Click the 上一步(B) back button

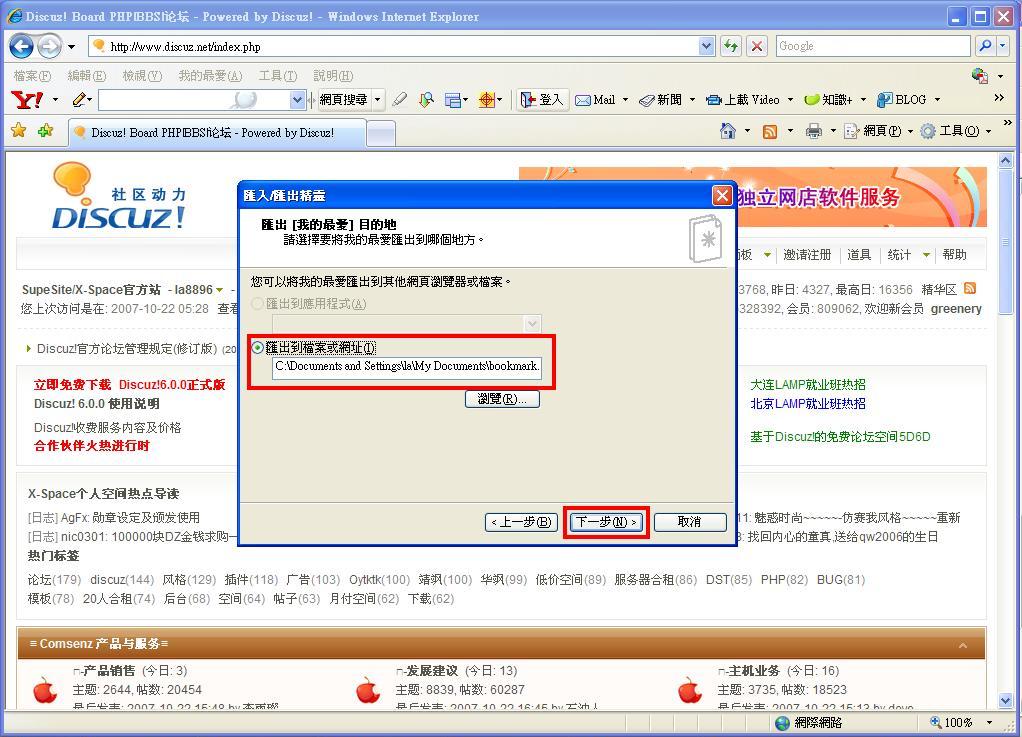[521, 522]
